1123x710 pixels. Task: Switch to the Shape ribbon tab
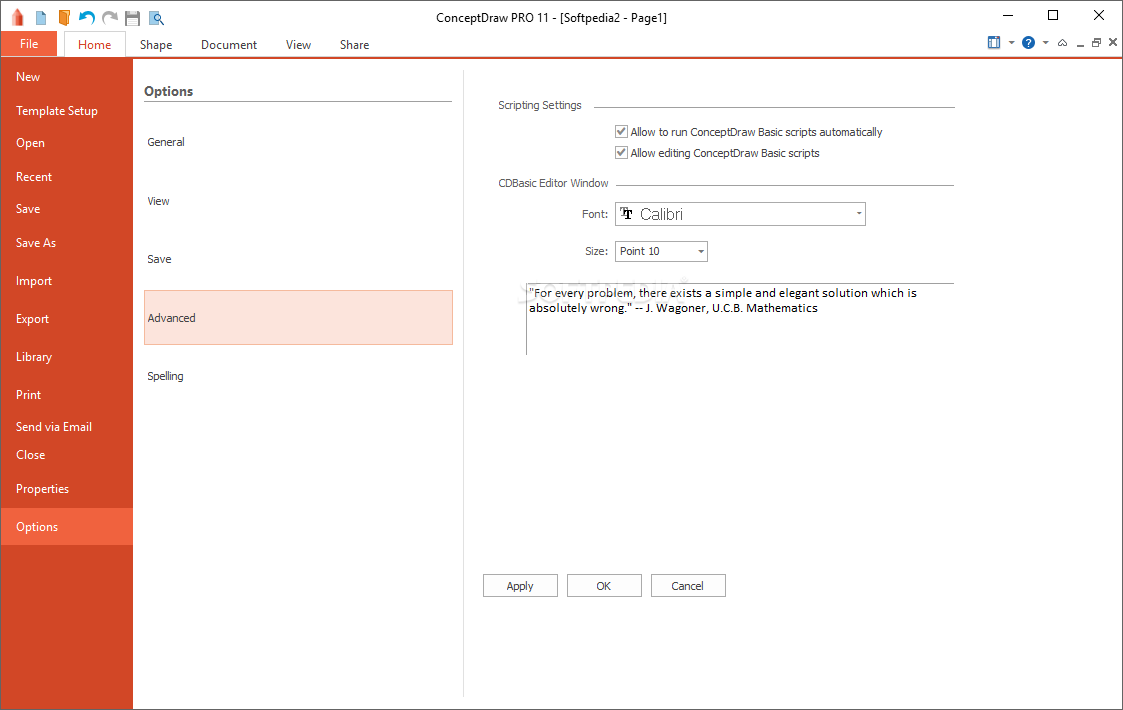(x=156, y=44)
